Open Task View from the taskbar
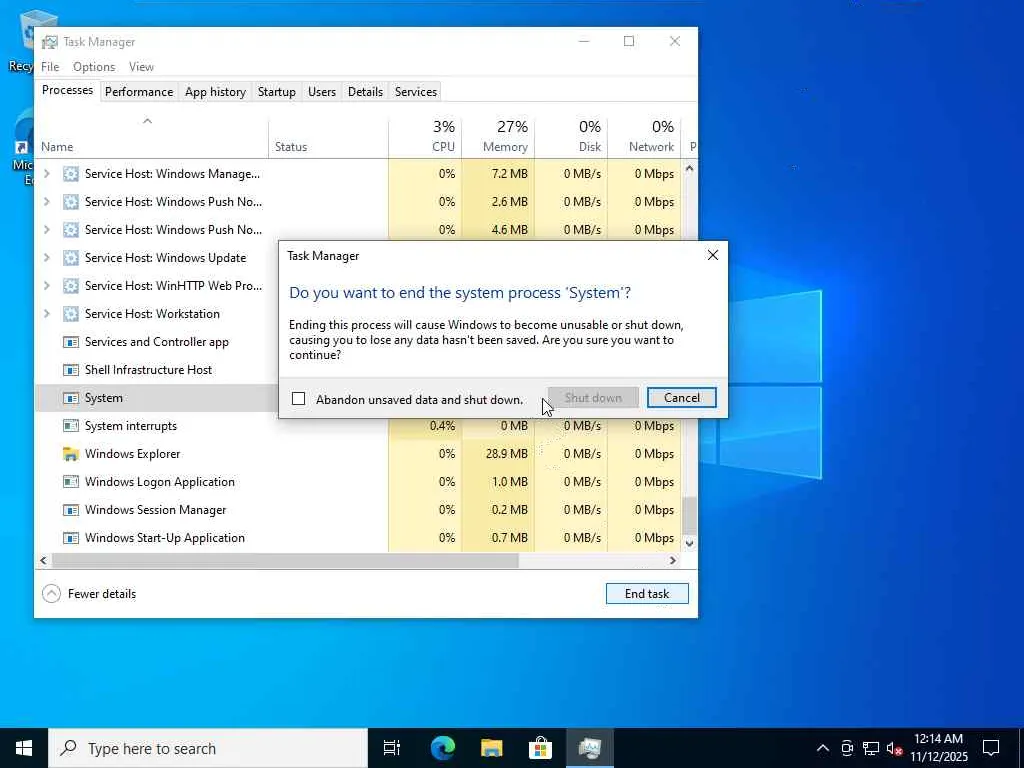The height and width of the screenshot is (768, 1024). tap(392, 748)
